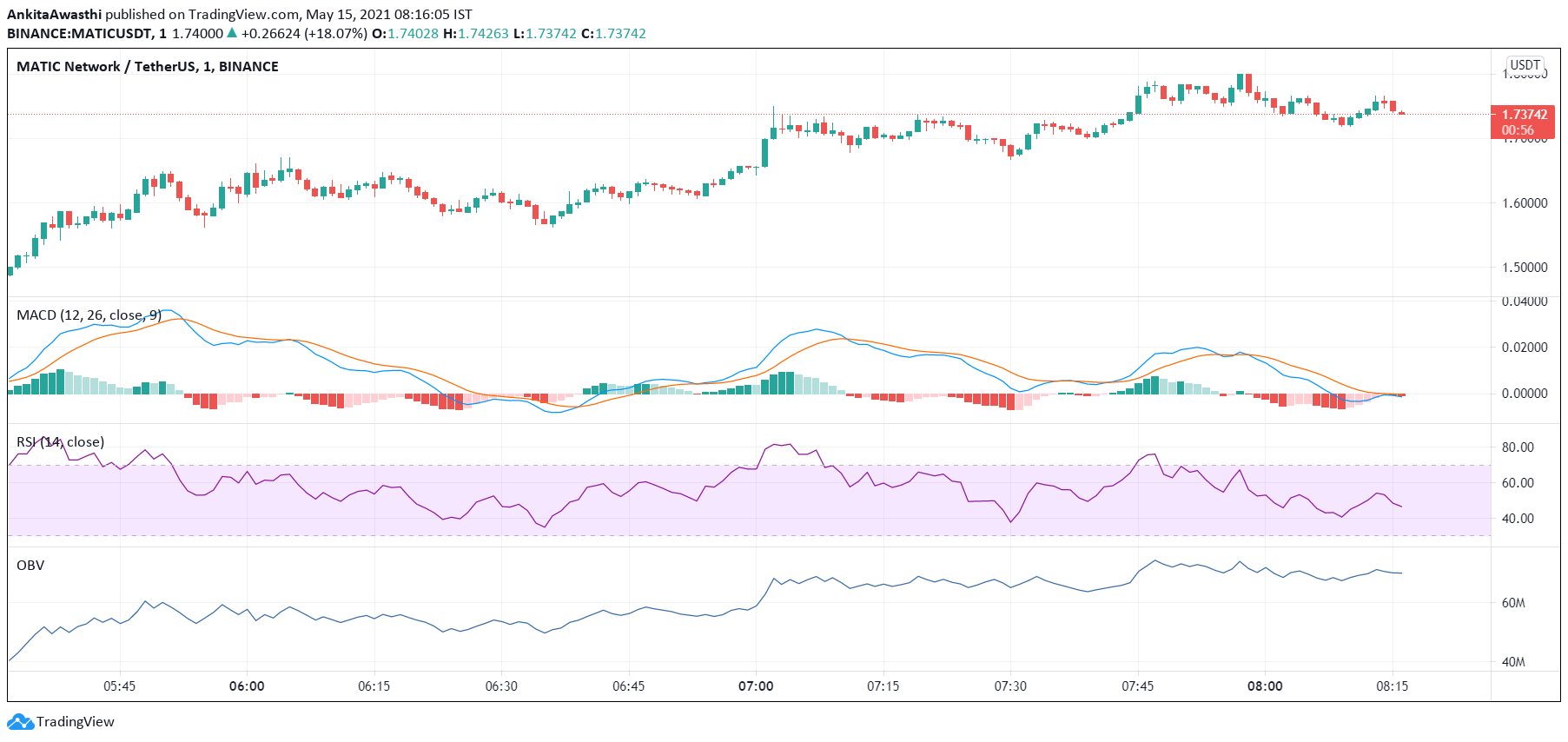
Task: Click the 06:30 time axis marker
Action: tap(501, 686)
